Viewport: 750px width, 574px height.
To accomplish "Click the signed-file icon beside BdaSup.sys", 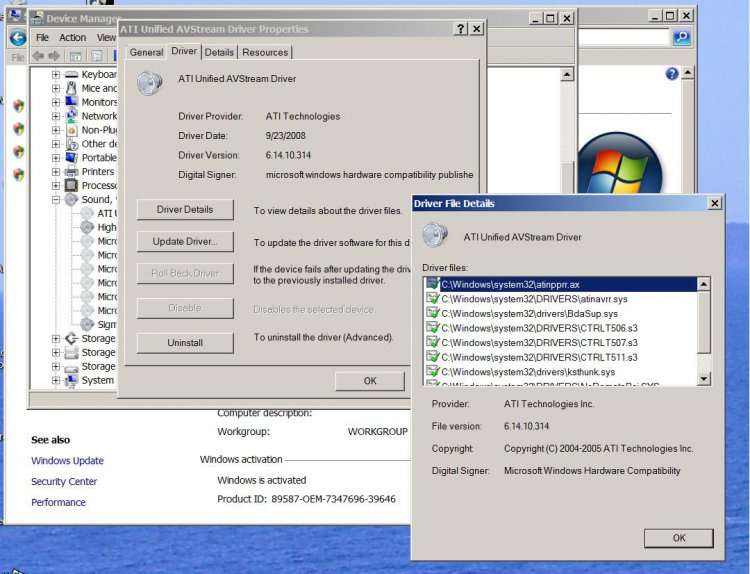I will 433,313.
